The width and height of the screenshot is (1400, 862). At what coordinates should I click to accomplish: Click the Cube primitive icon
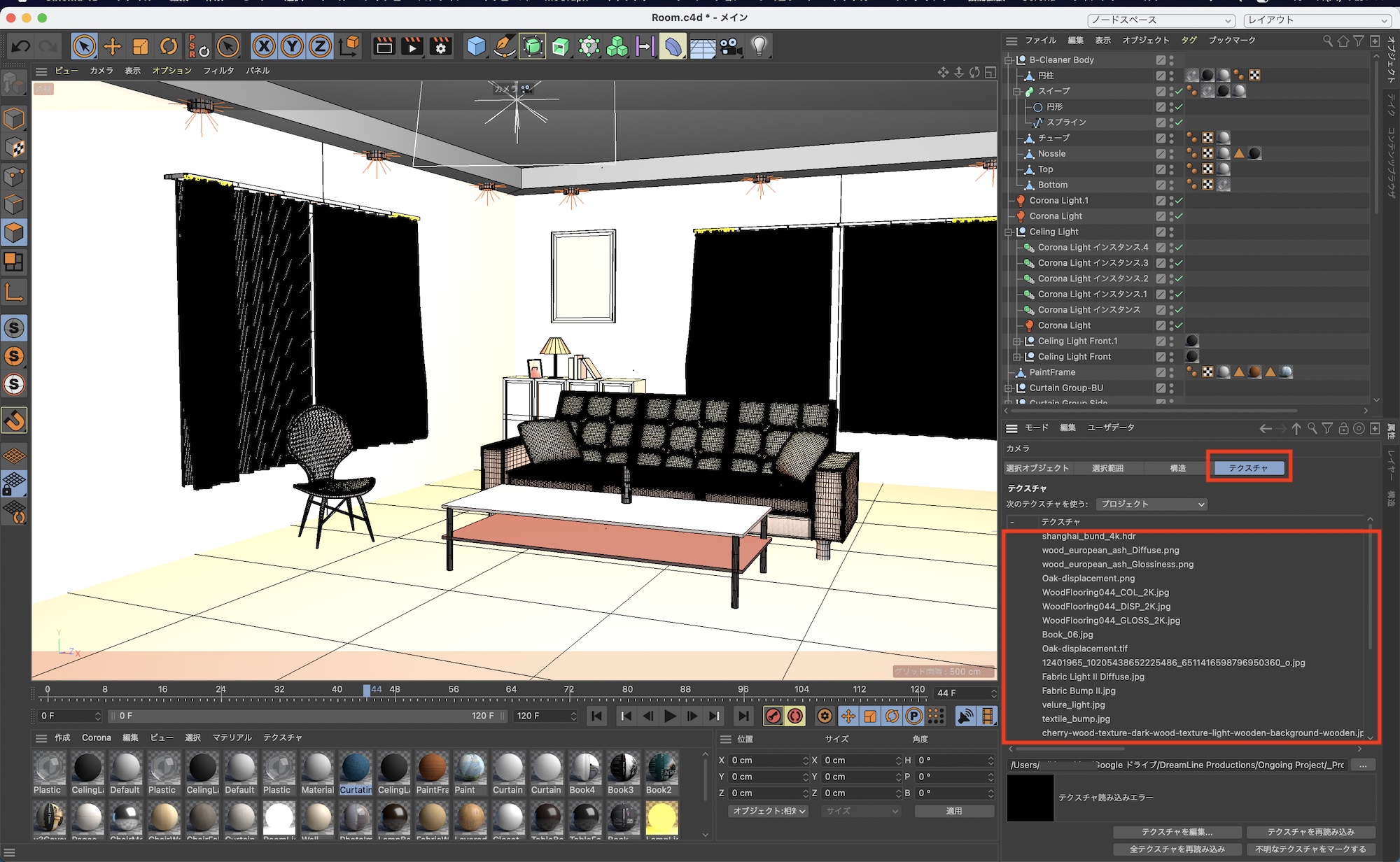(x=476, y=47)
